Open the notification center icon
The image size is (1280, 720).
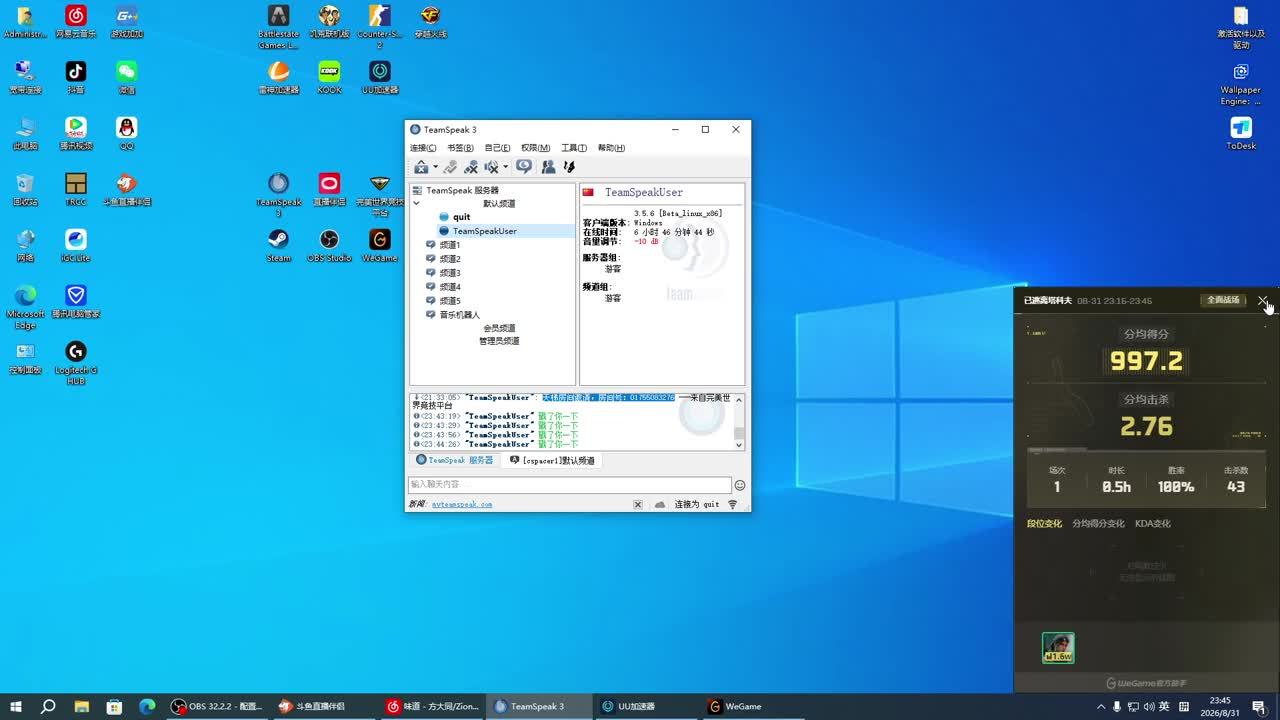pos(1259,706)
